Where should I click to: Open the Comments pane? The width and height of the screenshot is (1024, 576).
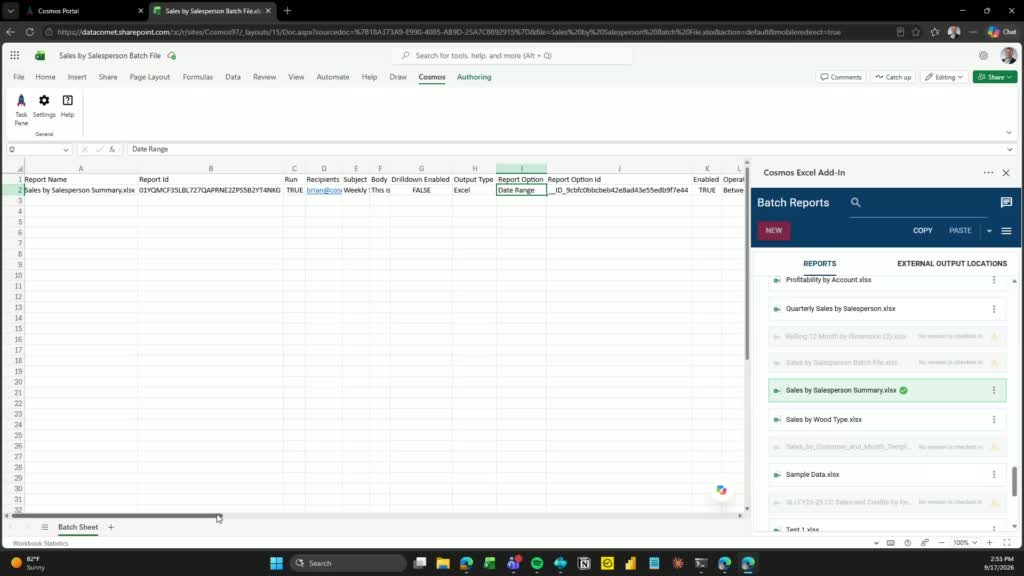(840, 77)
